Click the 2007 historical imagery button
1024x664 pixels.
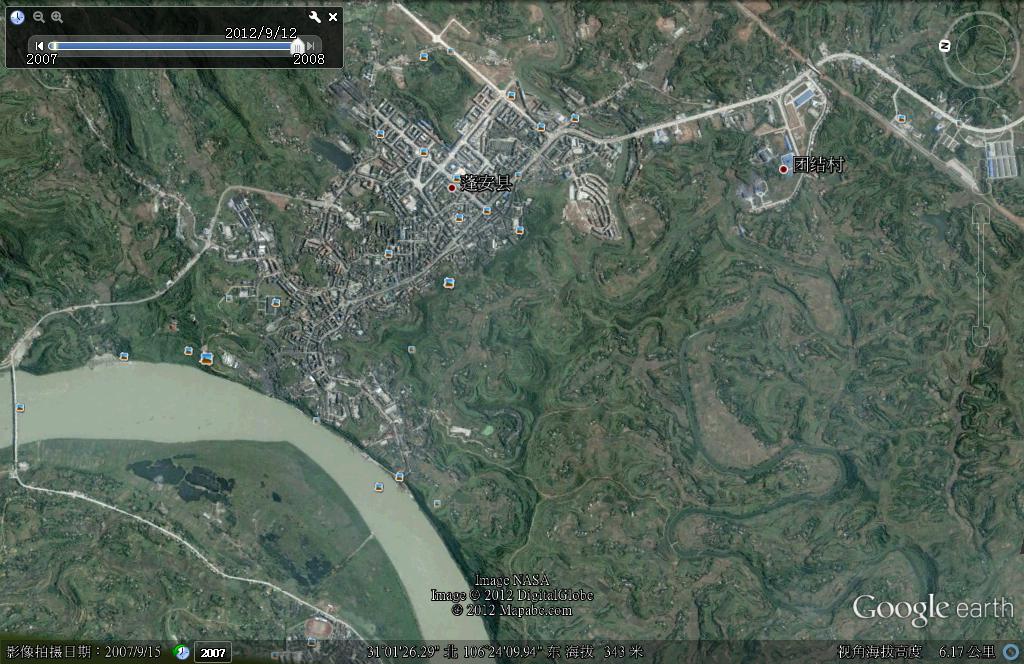click(212, 653)
